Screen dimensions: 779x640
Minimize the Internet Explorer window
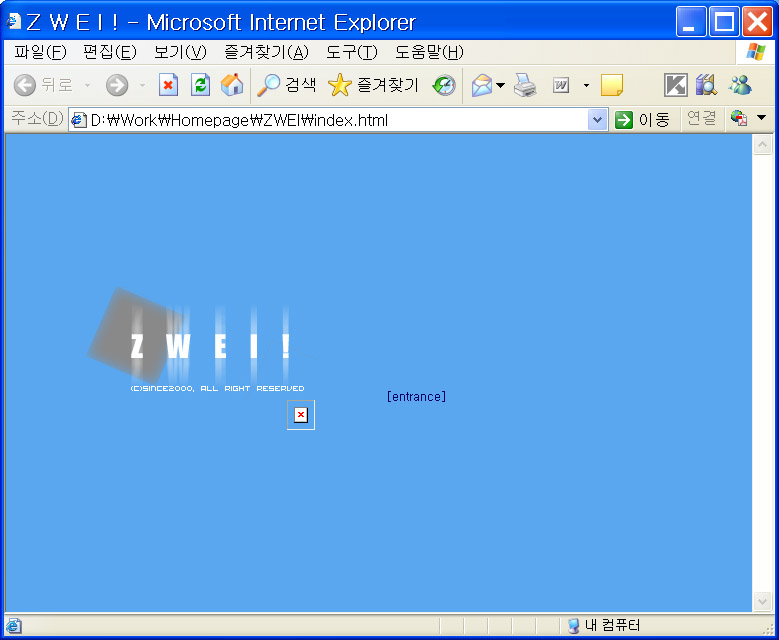point(691,21)
